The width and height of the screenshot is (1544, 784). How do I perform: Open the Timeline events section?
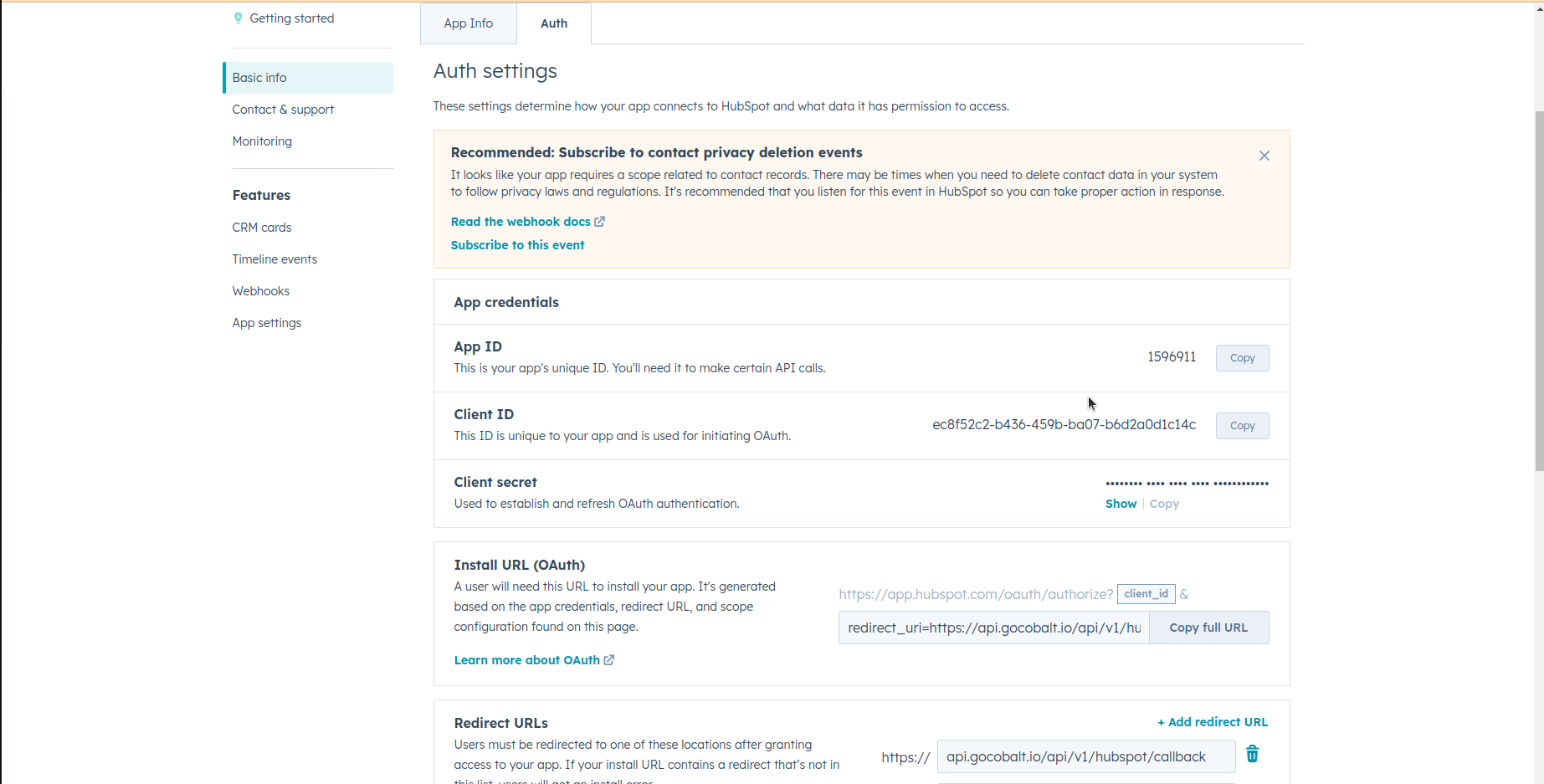[x=274, y=259]
